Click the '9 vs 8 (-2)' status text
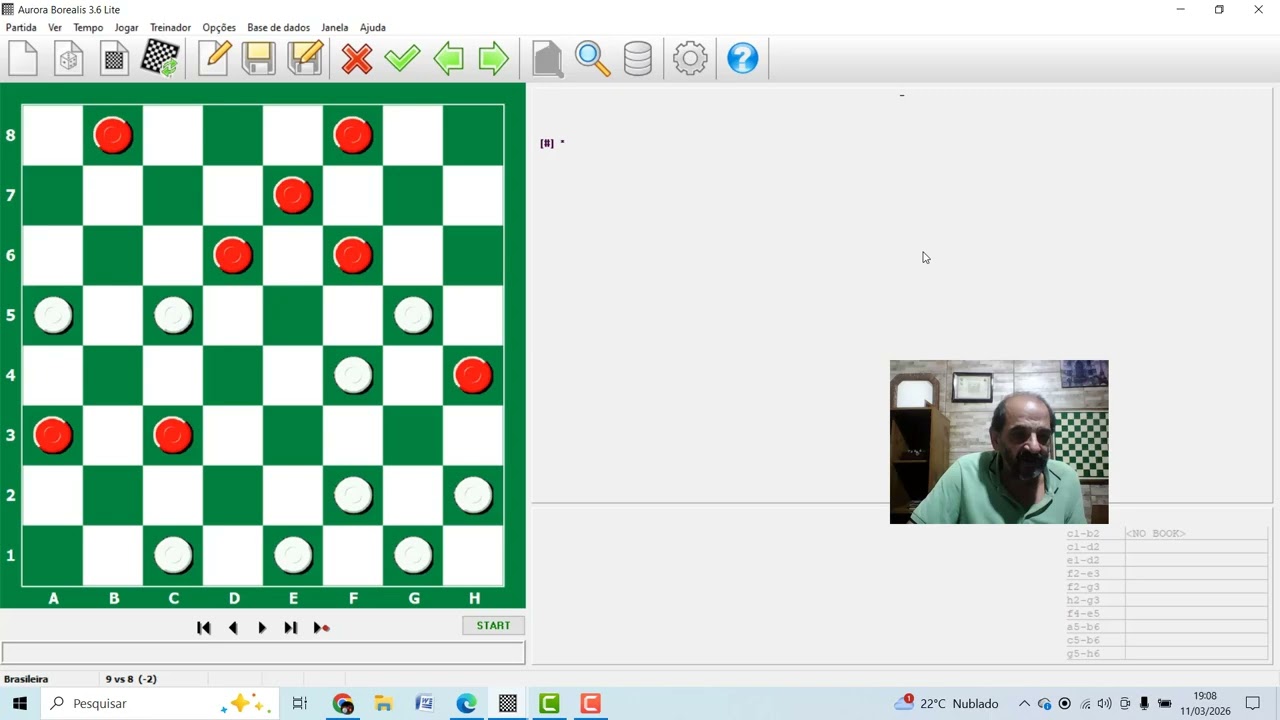 [x=131, y=679]
